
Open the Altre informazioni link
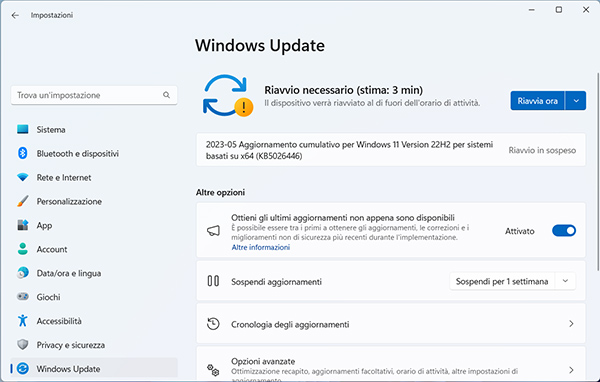tap(261, 247)
